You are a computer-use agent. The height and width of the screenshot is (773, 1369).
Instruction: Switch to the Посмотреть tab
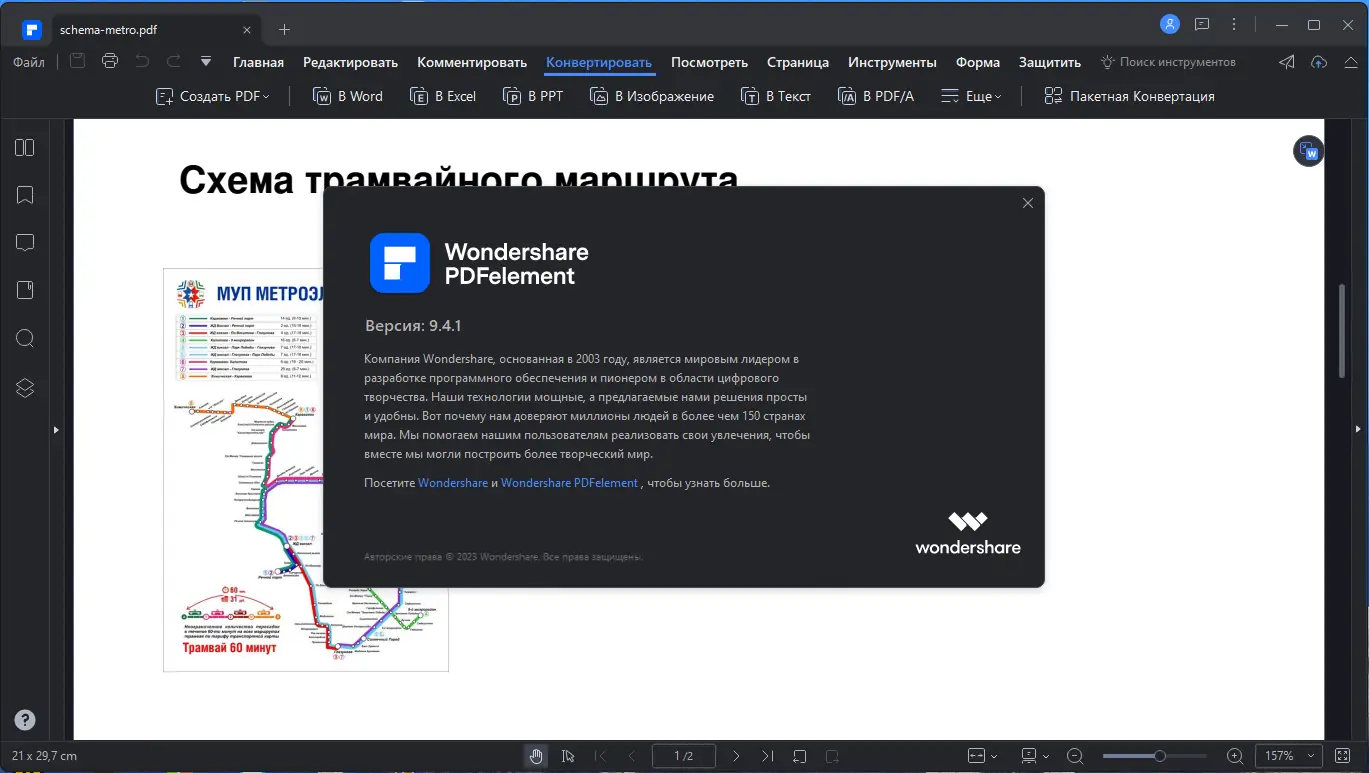pyautogui.click(x=709, y=62)
